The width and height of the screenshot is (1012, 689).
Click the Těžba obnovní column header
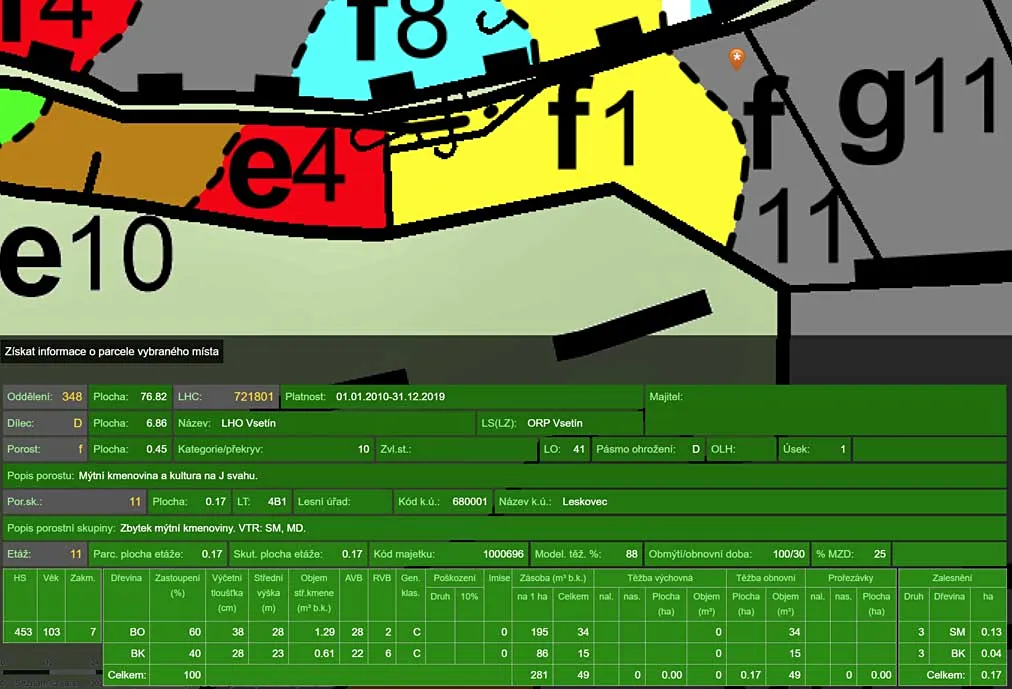(764, 578)
